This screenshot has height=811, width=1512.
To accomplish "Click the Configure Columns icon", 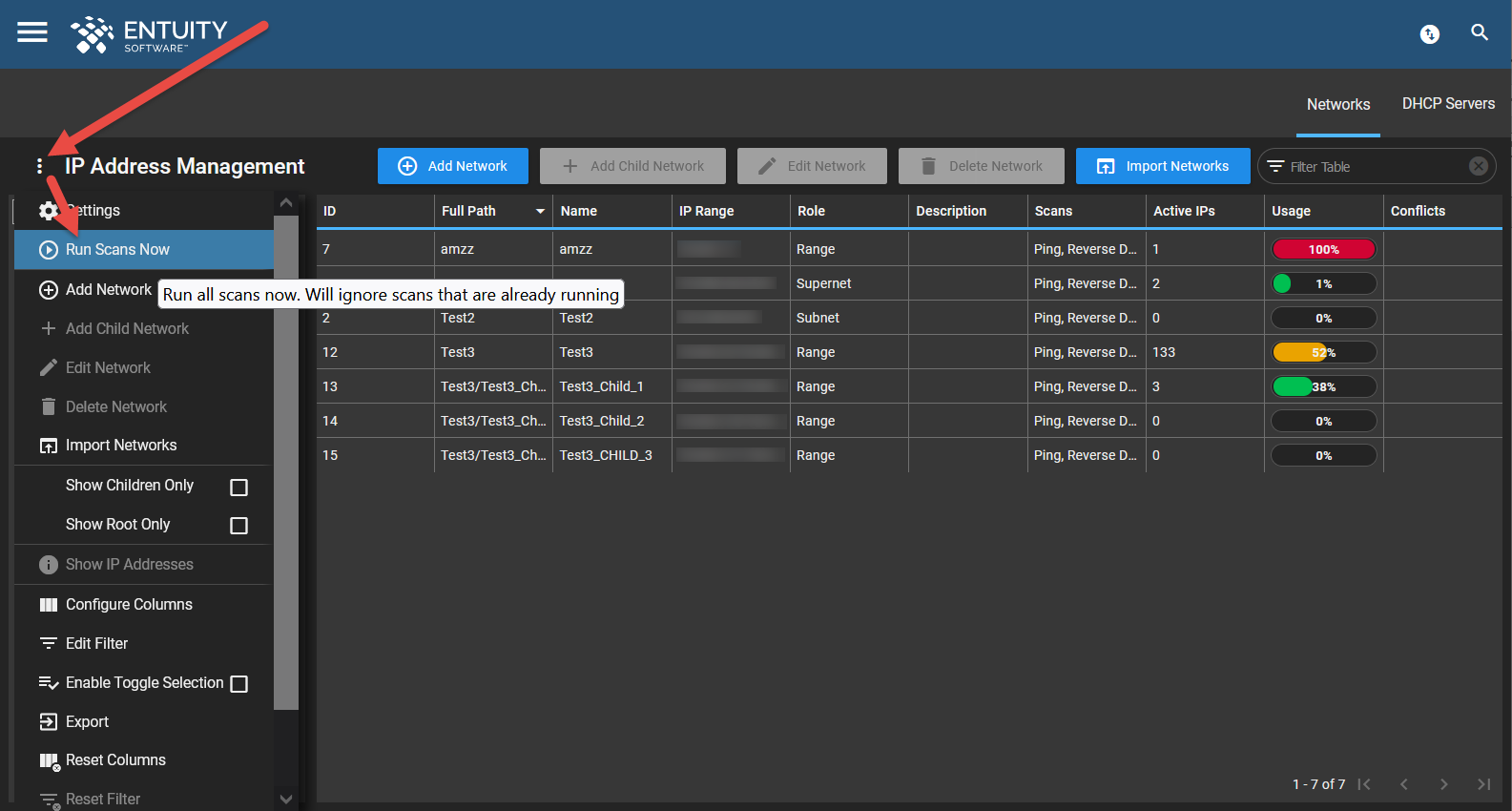I will (x=49, y=605).
